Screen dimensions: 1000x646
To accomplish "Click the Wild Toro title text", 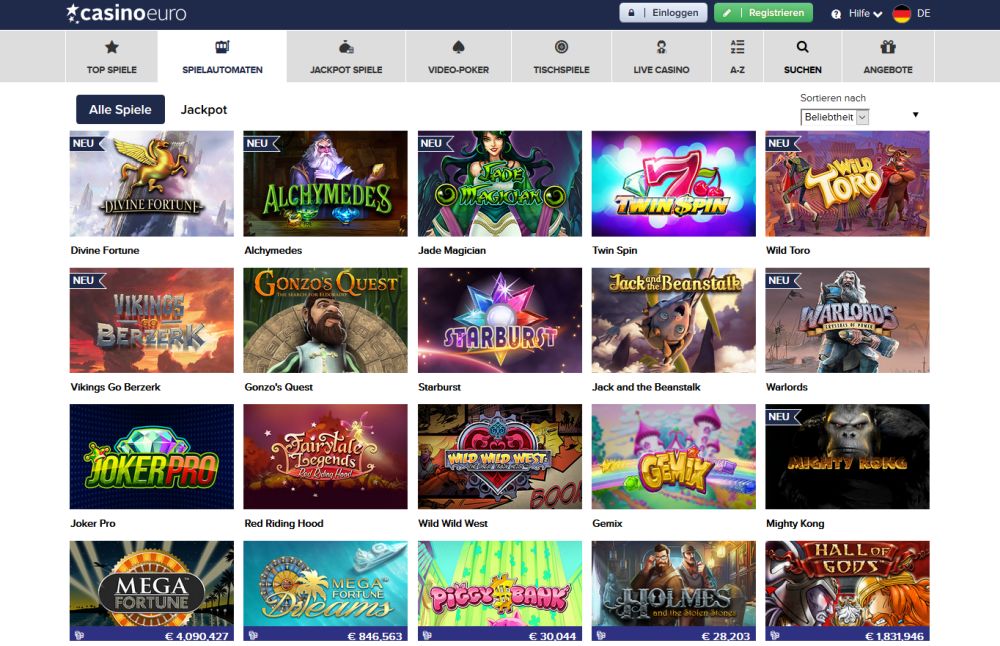I will pos(788,251).
